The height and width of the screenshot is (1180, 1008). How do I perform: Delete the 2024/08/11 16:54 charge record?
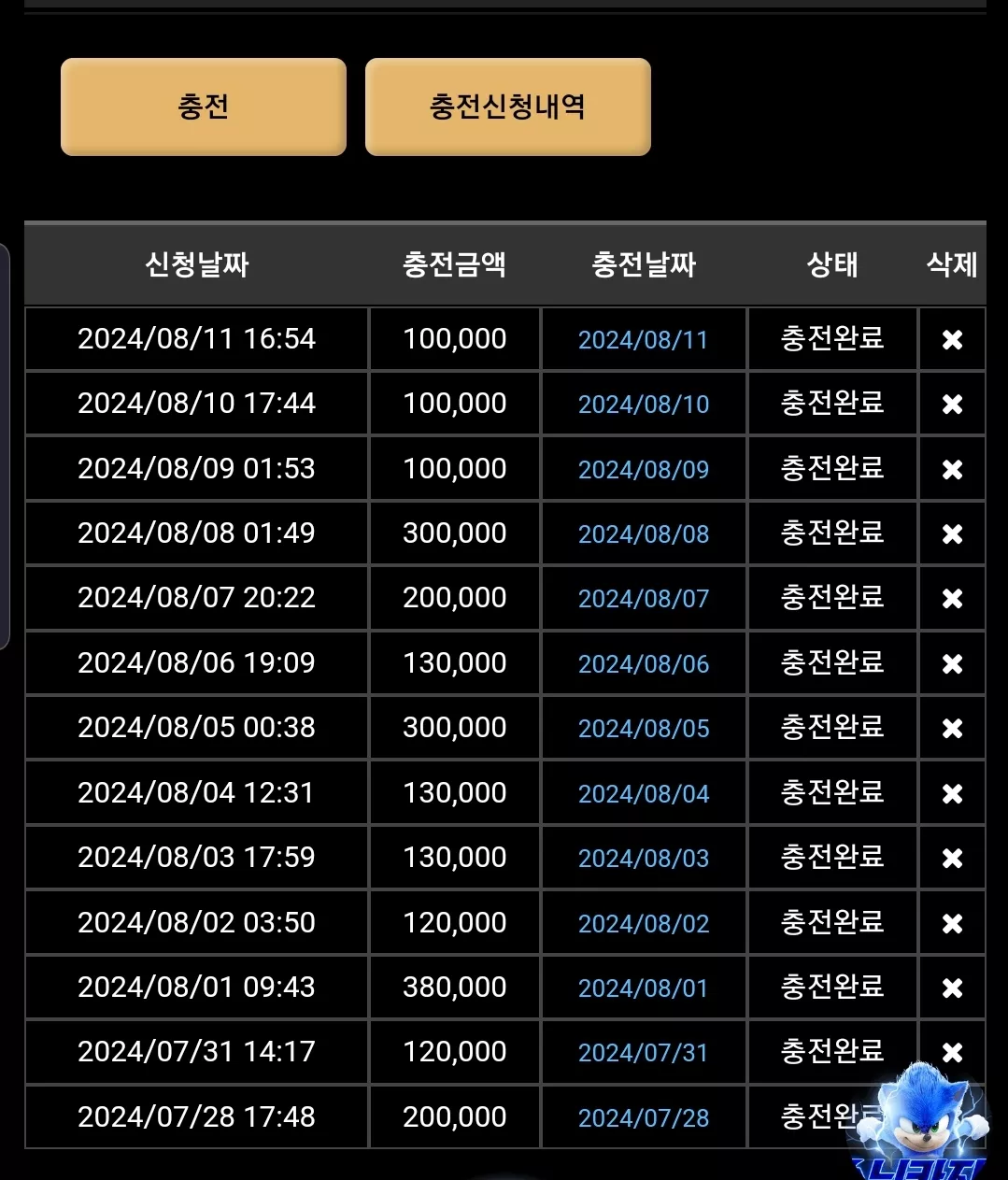952,339
